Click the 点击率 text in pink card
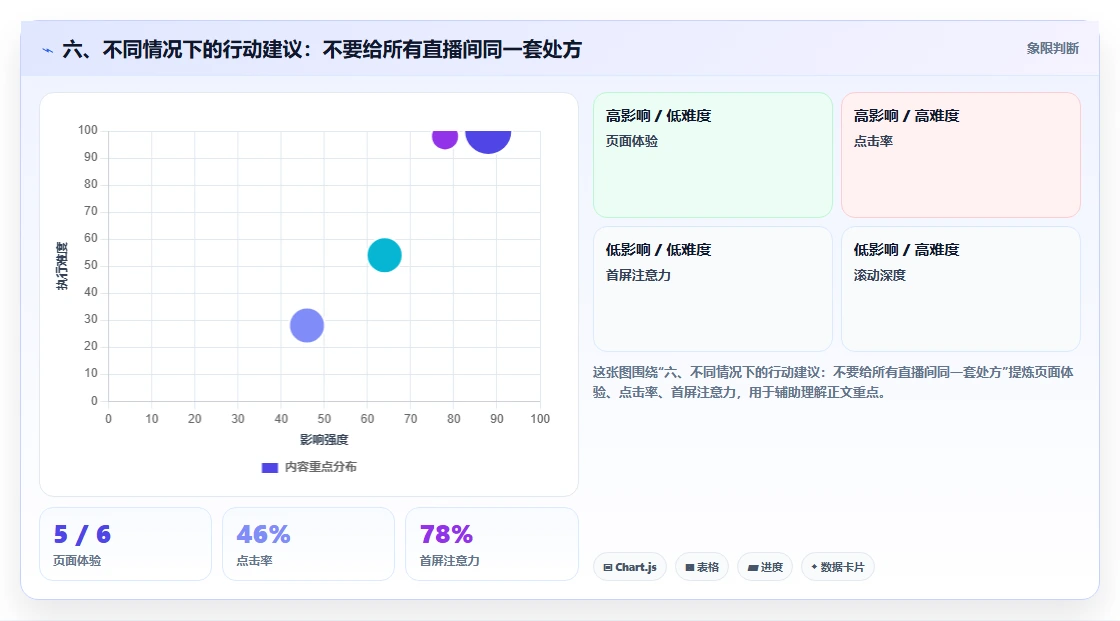Viewport: 1120px width, 621px height. pos(873,141)
